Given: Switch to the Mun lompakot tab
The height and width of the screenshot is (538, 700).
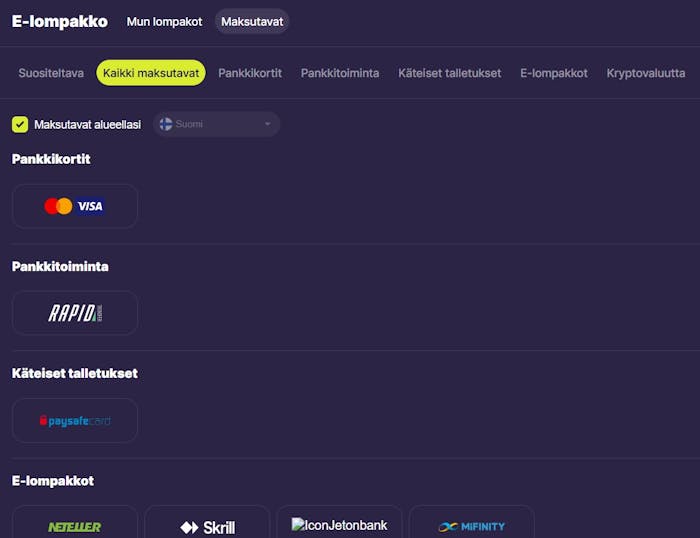Looking at the screenshot, I should (164, 22).
